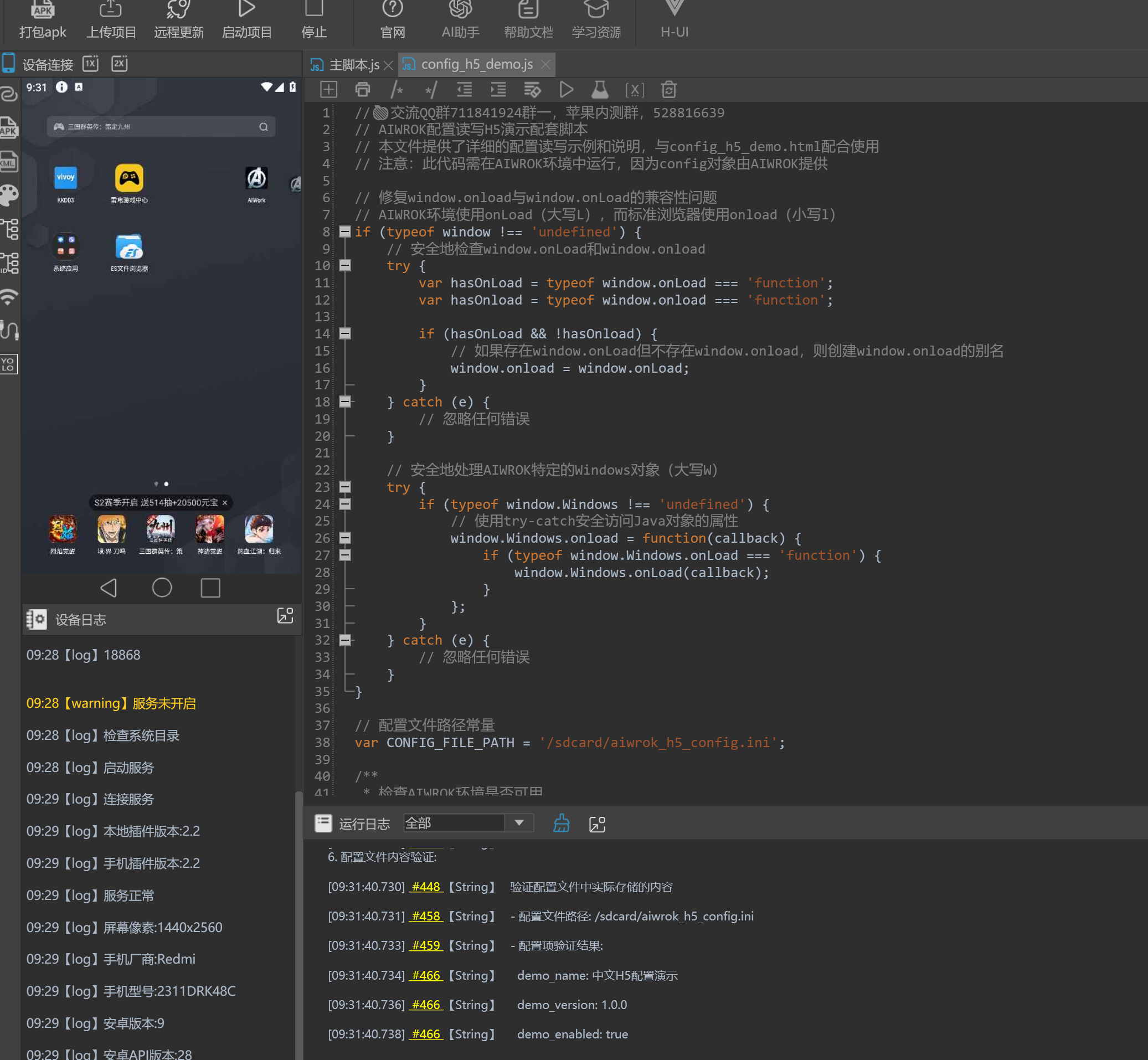
Task: Clear run log with broom icon
Action: [x=561, y=824]
